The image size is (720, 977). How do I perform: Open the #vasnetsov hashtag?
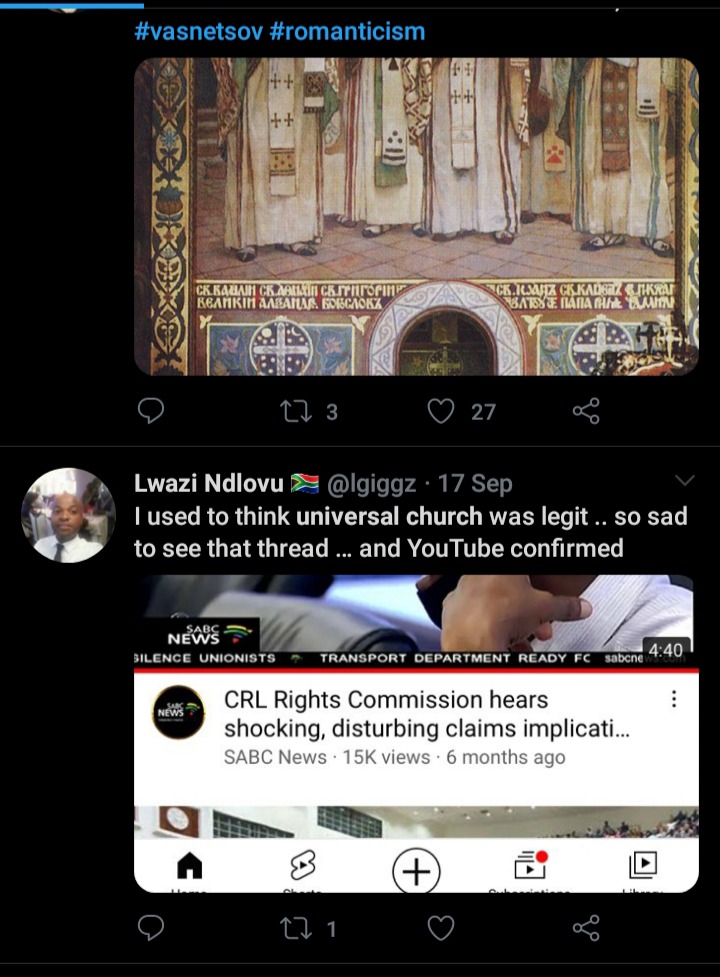click(199, 31)
